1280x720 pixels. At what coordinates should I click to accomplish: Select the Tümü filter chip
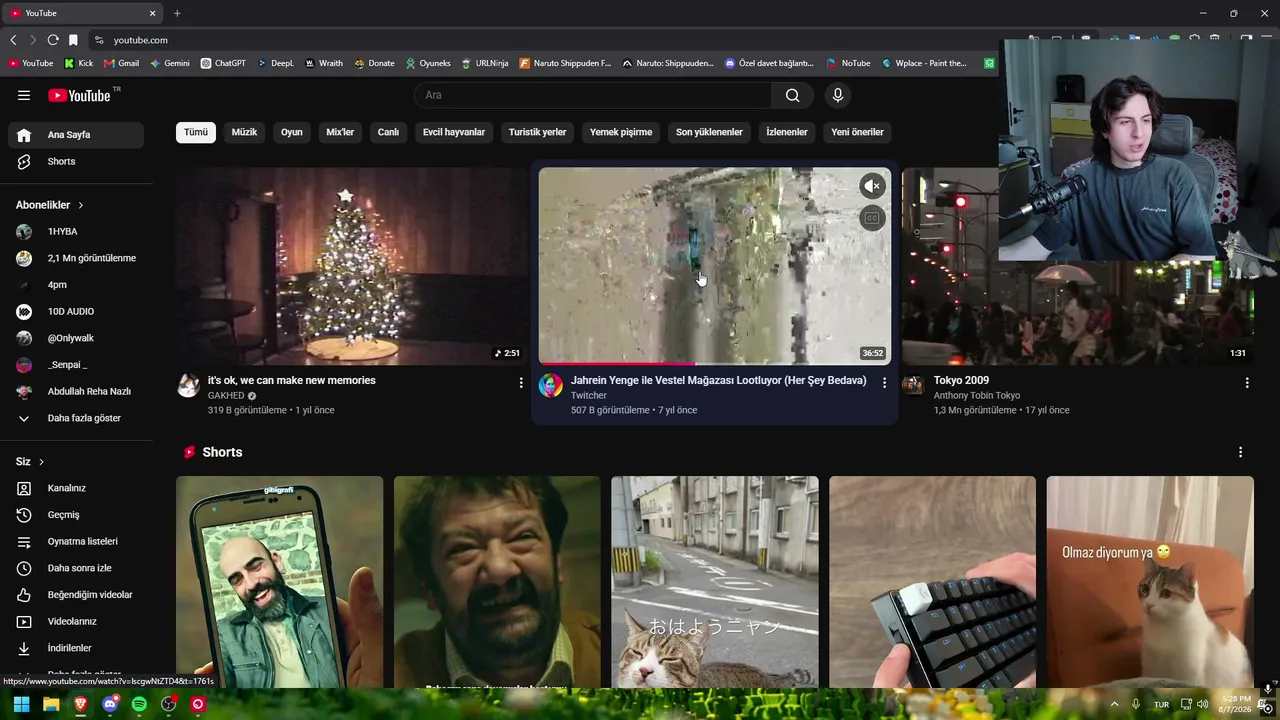(196, 132)
